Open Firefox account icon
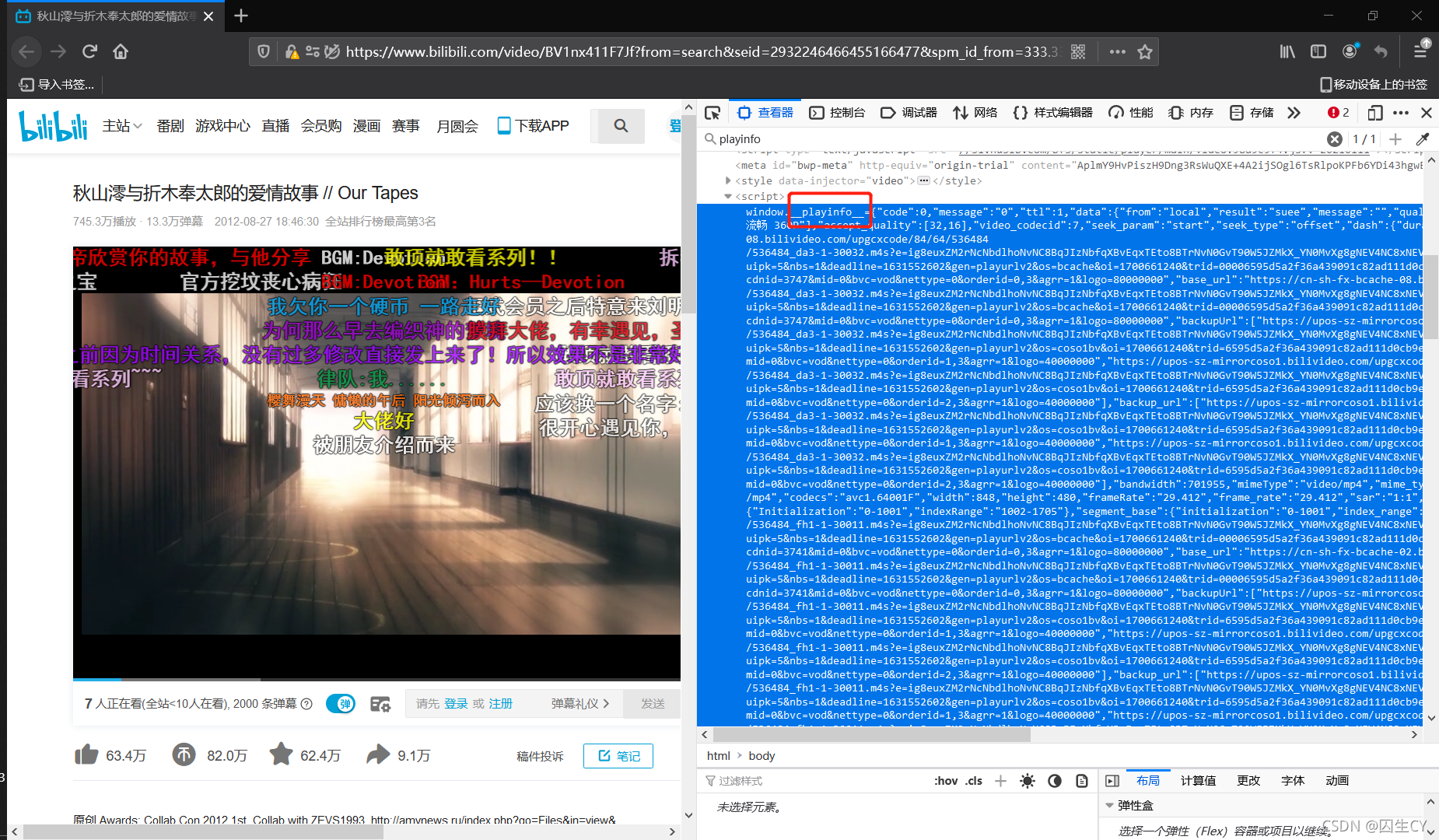Screen dimensions: 1439x840 pos(1350,51)
